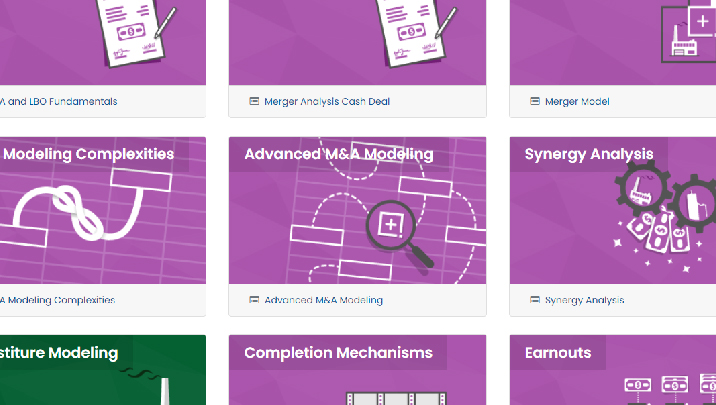The image size is (716, 405).
Task: Open the LBO Fundamentals course link
Action: 60,101
